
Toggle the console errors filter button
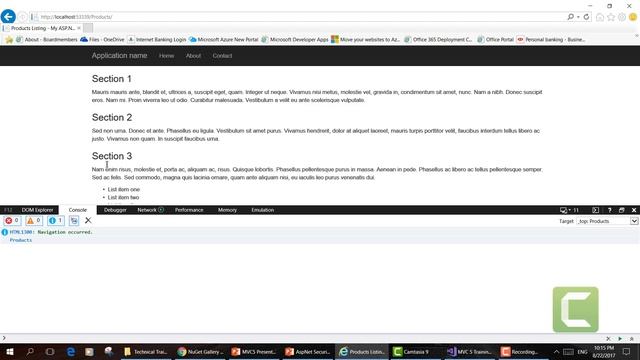pos(12,220)
